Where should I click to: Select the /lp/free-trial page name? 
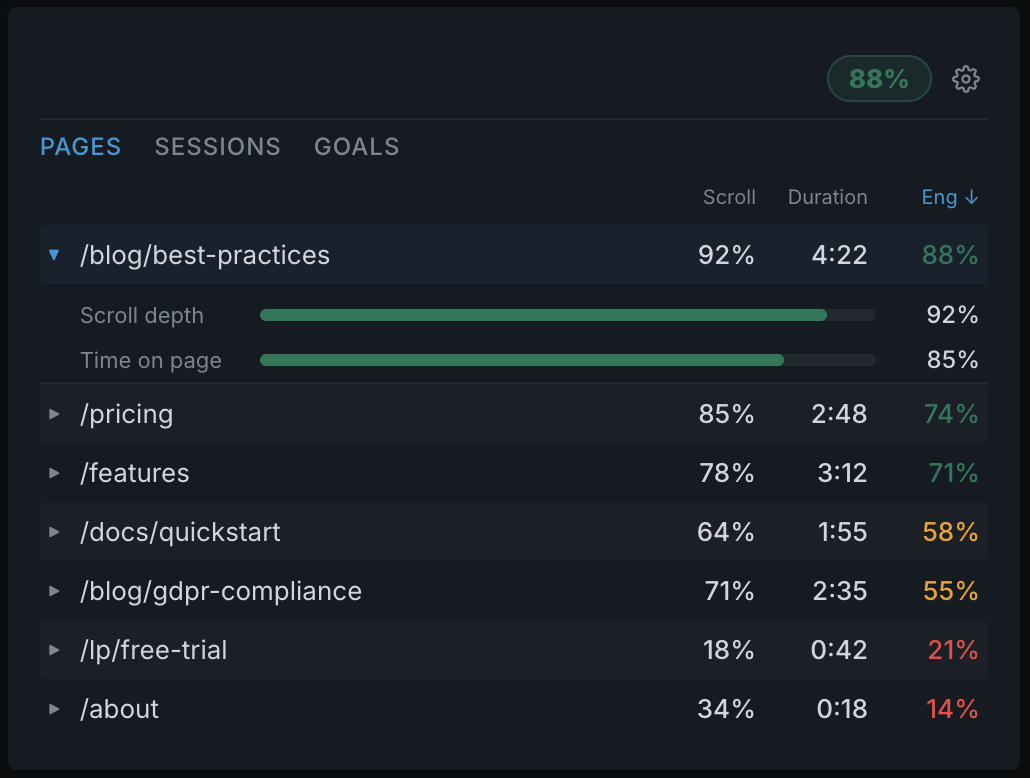(x=153, y=650)
